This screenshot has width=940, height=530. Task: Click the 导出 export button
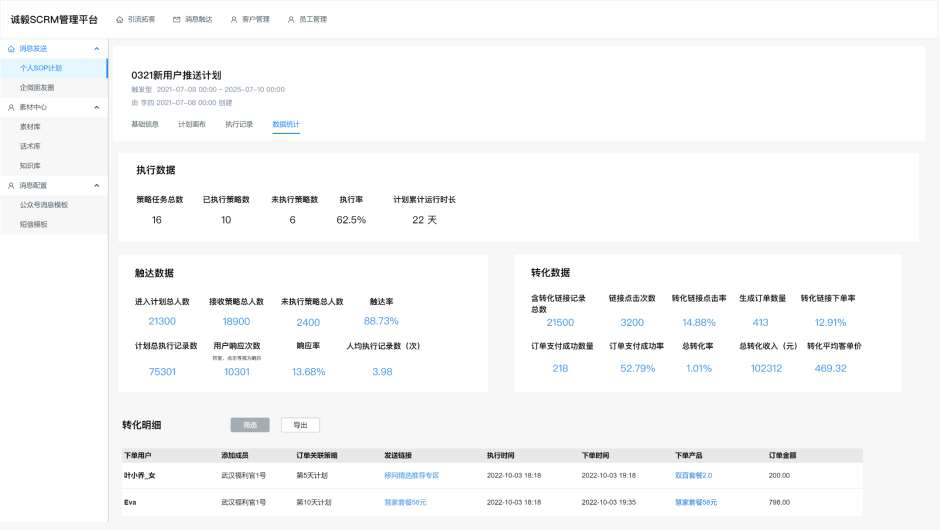pos(300,425)
